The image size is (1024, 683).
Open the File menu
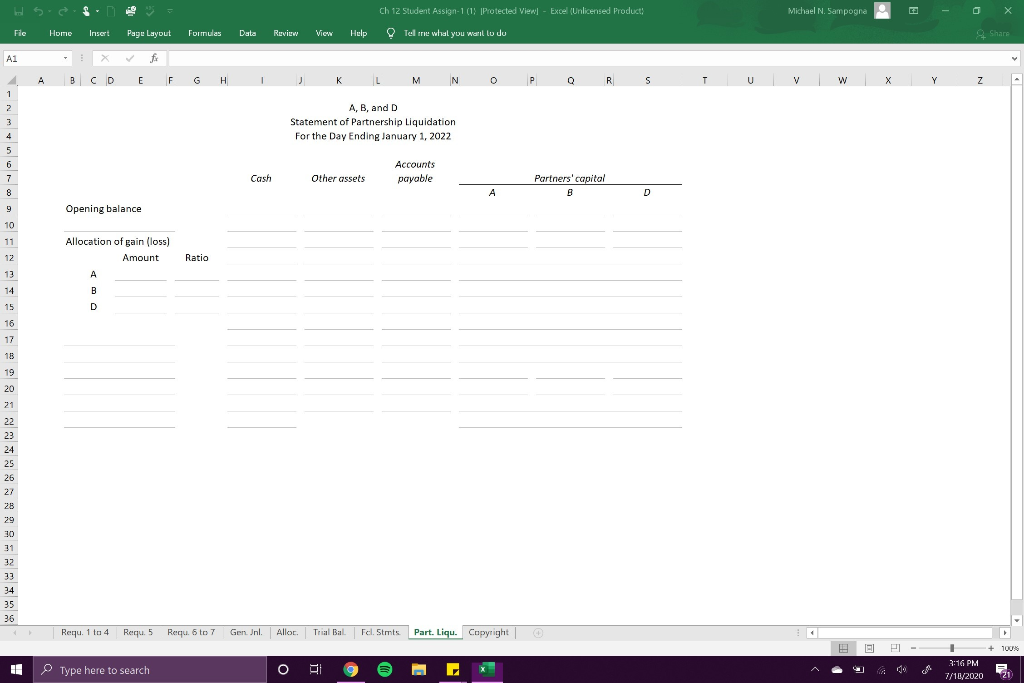point(20,33)
